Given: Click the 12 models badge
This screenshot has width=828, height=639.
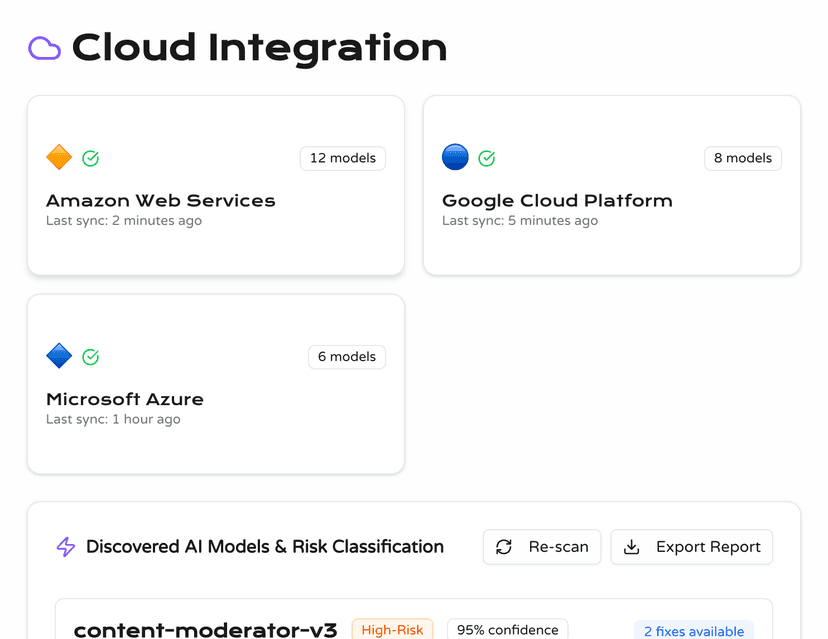Looking at the screenshot, I should tap(343, 158).
